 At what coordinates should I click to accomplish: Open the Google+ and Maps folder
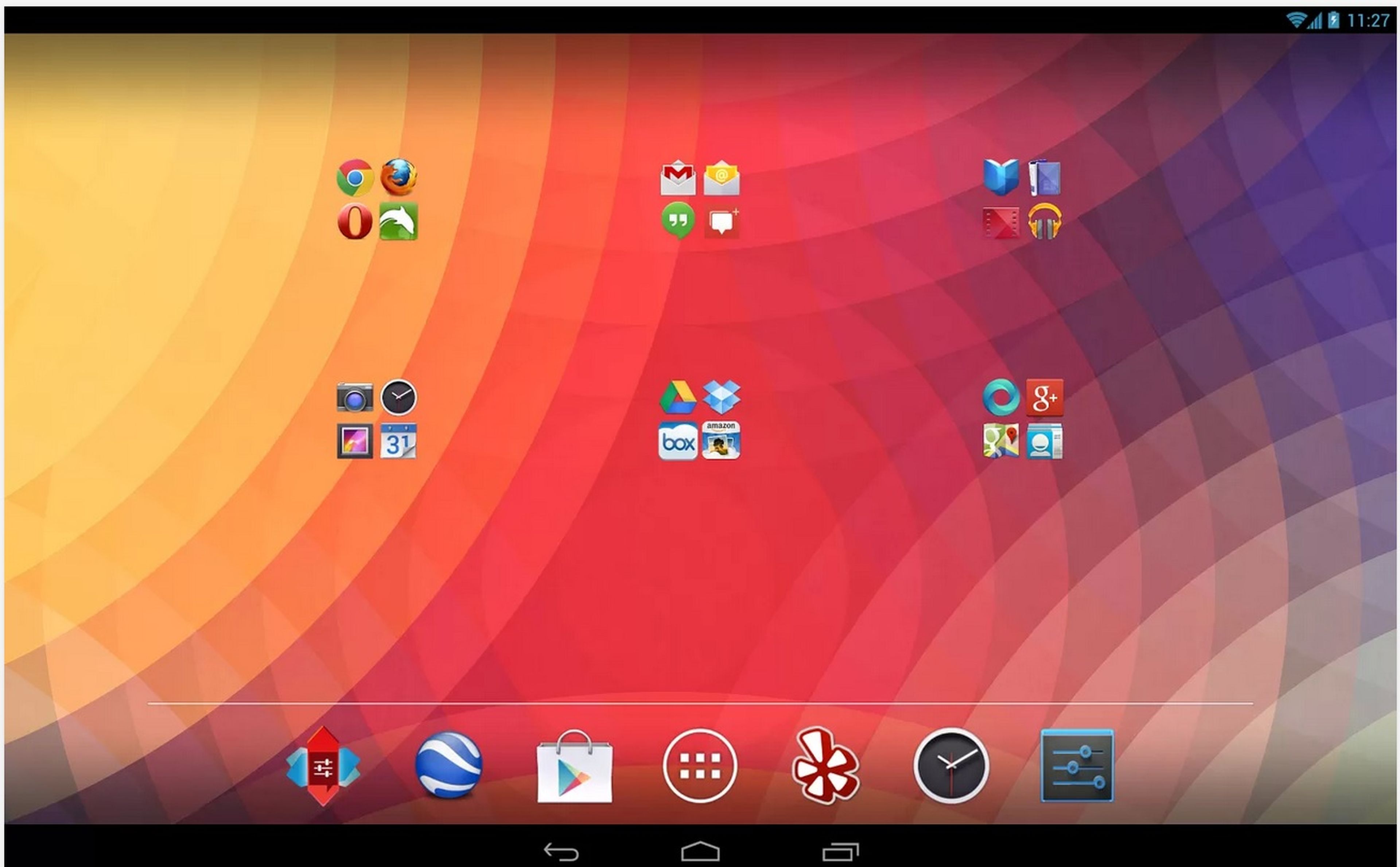point(1022,419)
